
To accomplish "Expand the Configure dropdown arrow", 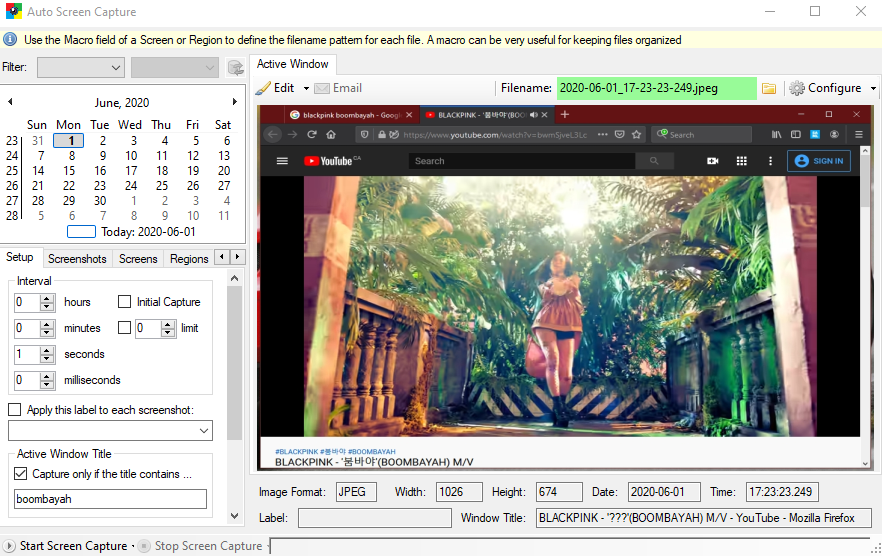I will tap(873, 88).
